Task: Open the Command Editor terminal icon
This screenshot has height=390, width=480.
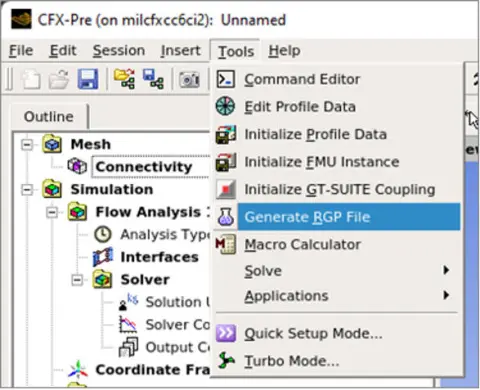Action: [x=226, y=79]
